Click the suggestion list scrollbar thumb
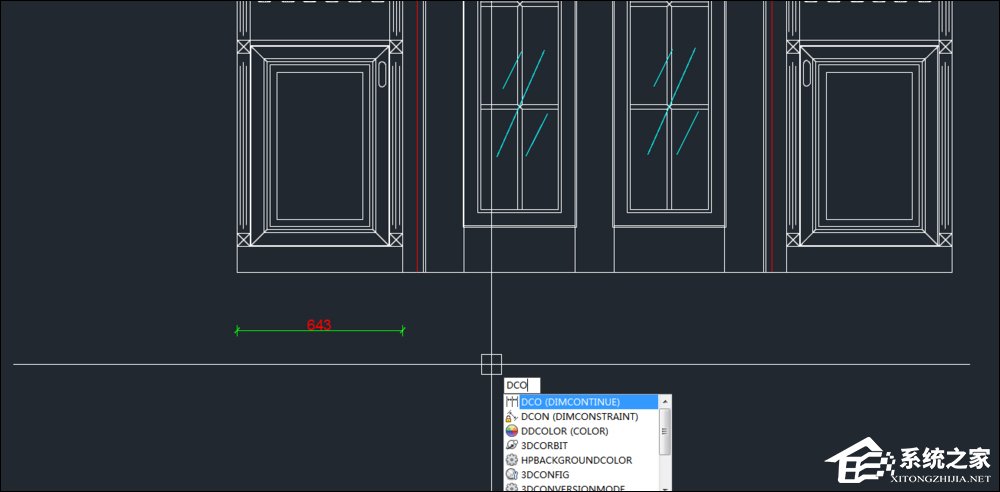 pos(665,429)
